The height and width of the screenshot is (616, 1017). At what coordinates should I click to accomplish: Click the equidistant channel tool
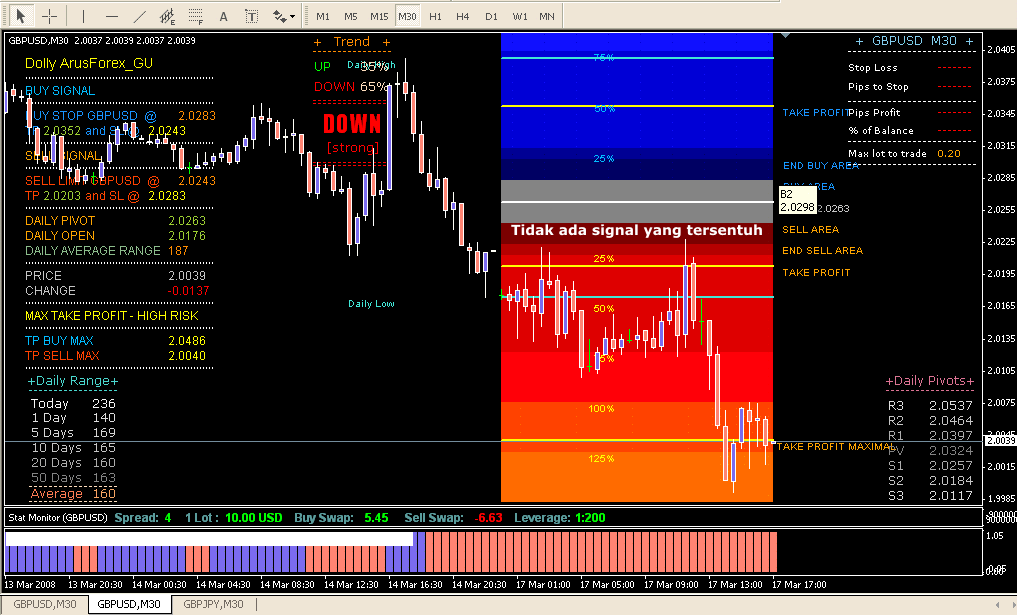pos(167,16)
